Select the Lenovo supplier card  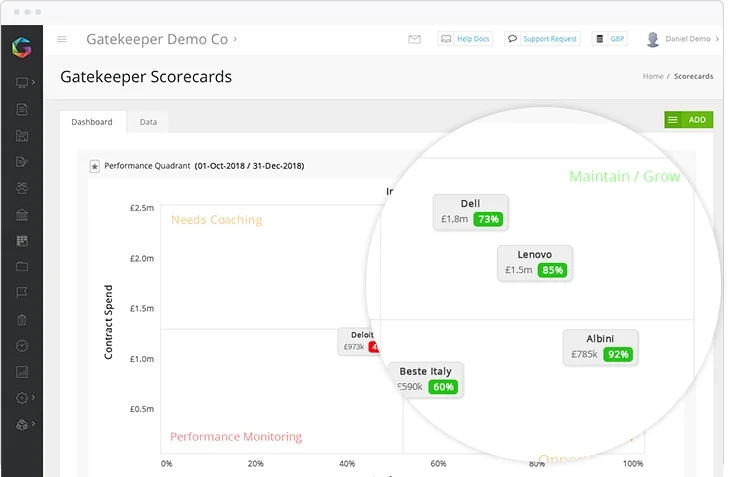point(535,264)
